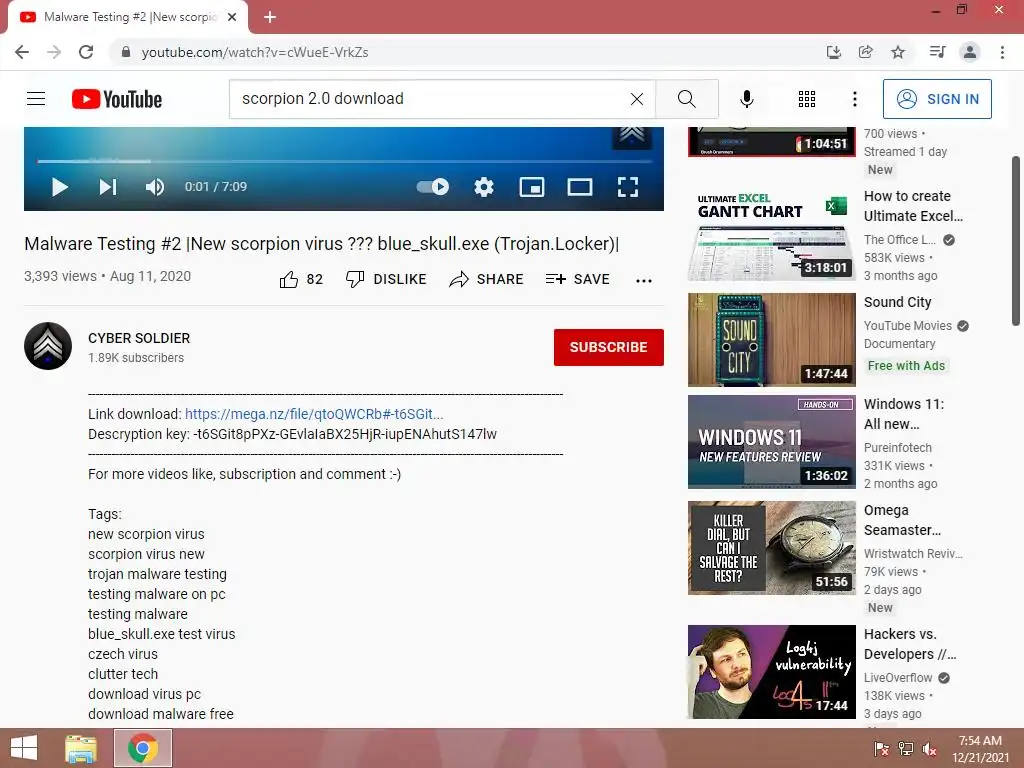Like the video with thumbs up
The image size is (1024, 768).
tap(301, 280)
